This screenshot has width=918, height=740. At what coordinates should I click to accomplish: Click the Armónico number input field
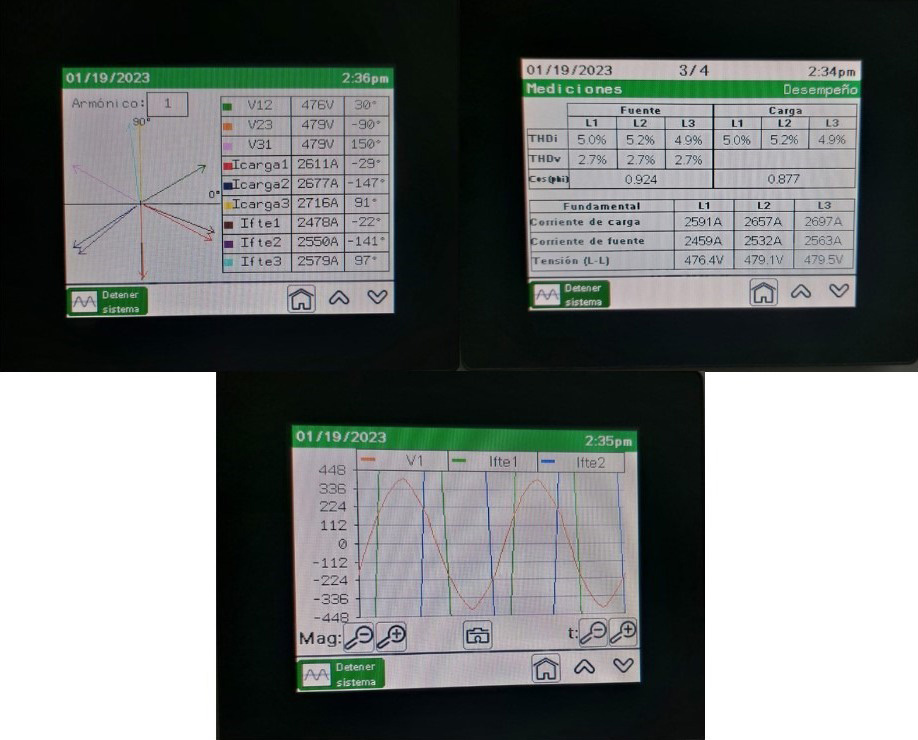point(167,103)
